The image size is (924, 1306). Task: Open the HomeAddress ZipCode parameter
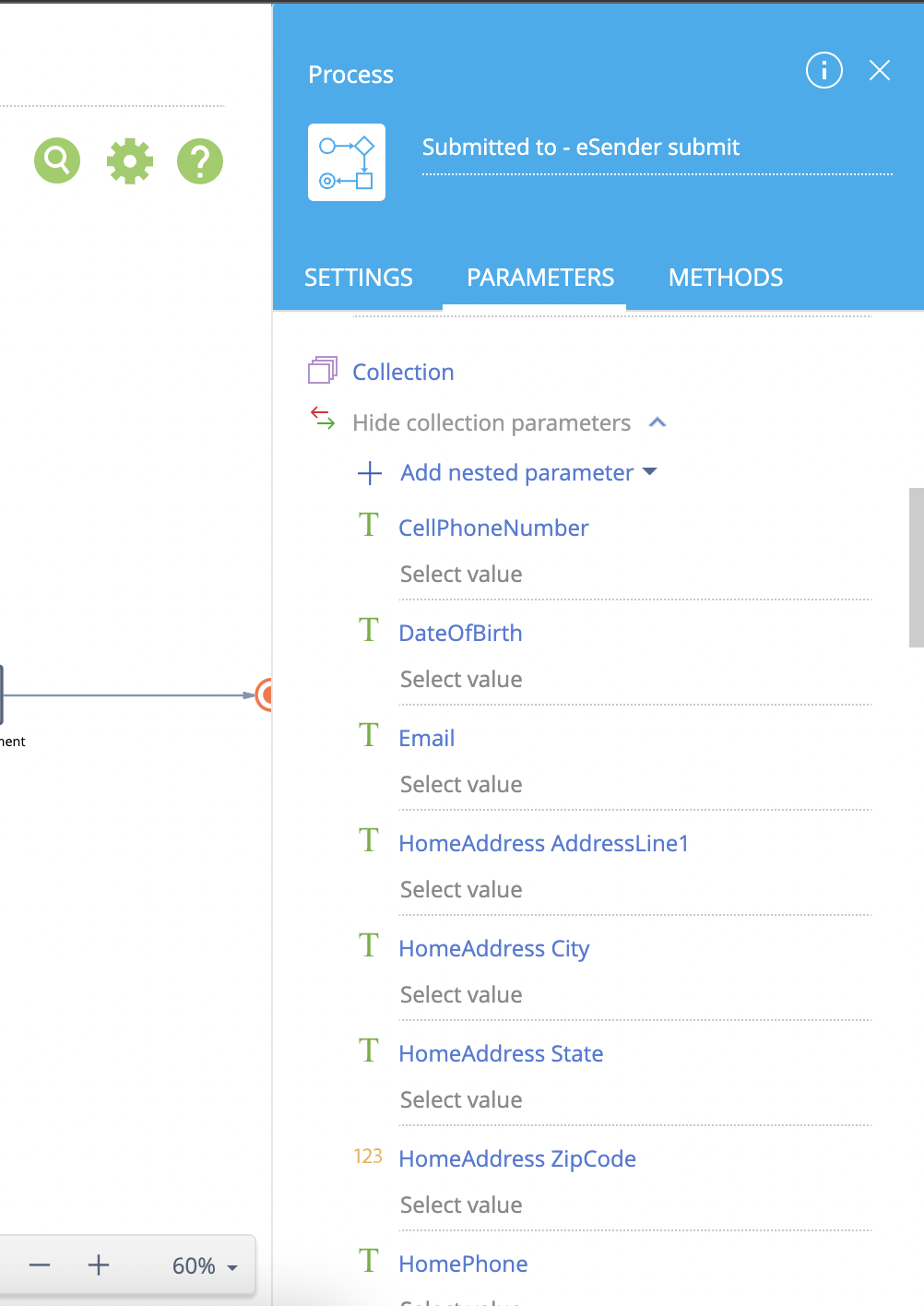[x=517, y=1158]
